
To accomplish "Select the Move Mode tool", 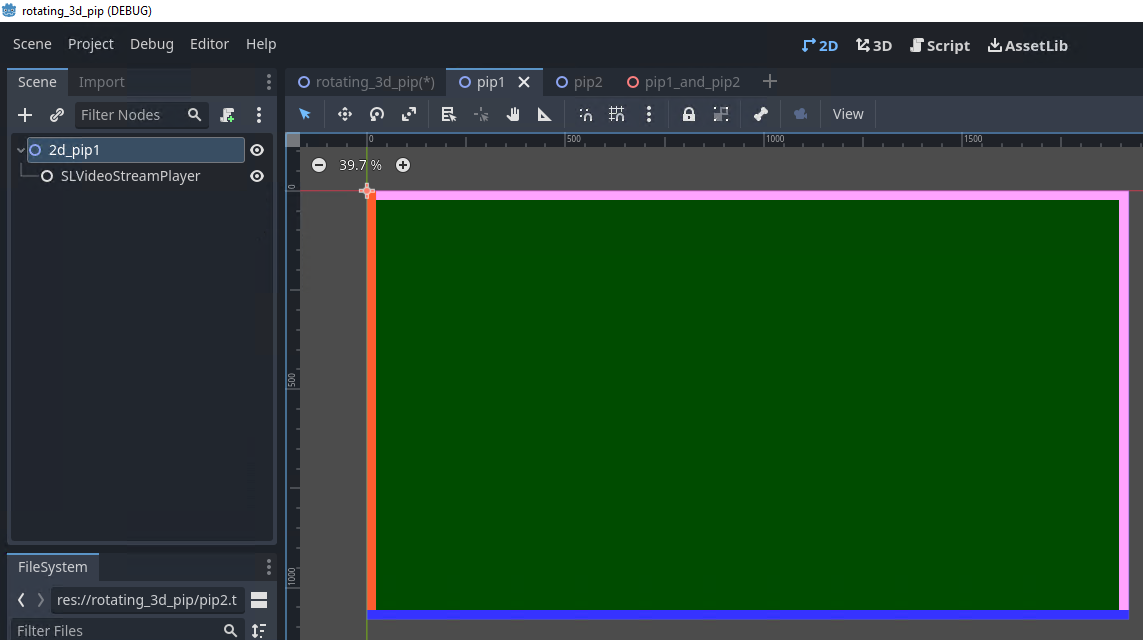I will 345,114.
